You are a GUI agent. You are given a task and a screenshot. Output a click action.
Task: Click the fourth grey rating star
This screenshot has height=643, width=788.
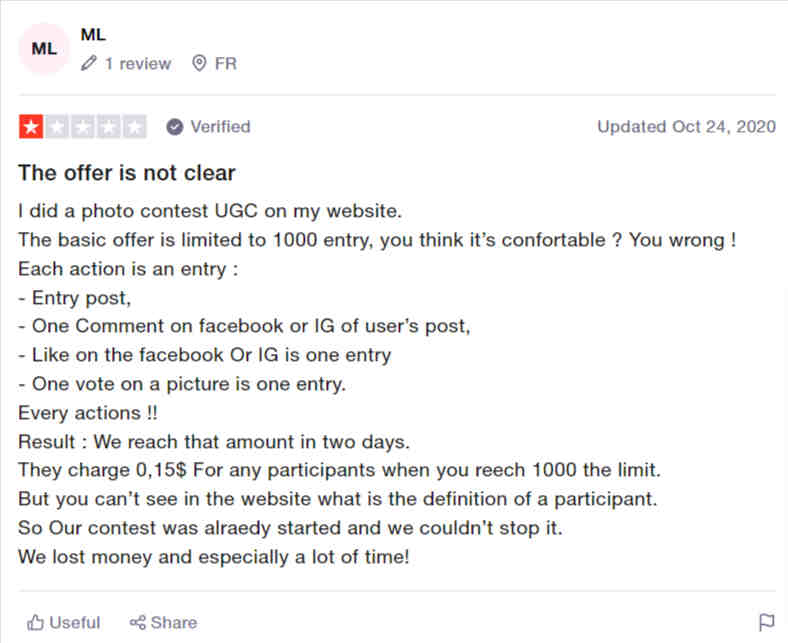coord(109,127)
